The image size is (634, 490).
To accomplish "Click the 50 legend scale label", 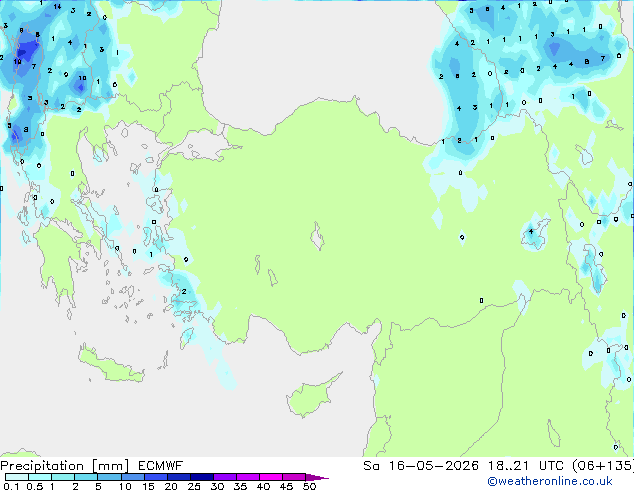I will [309, 486].
